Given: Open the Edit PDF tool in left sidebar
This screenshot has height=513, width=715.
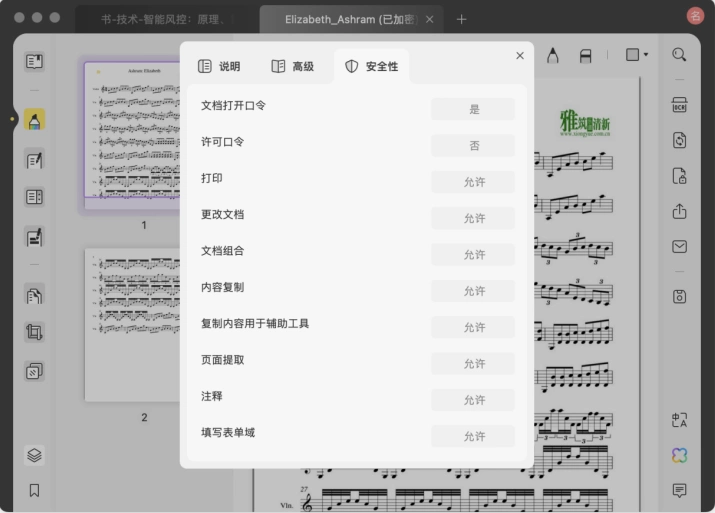Looking at the screenshot, I should (34, 160).
